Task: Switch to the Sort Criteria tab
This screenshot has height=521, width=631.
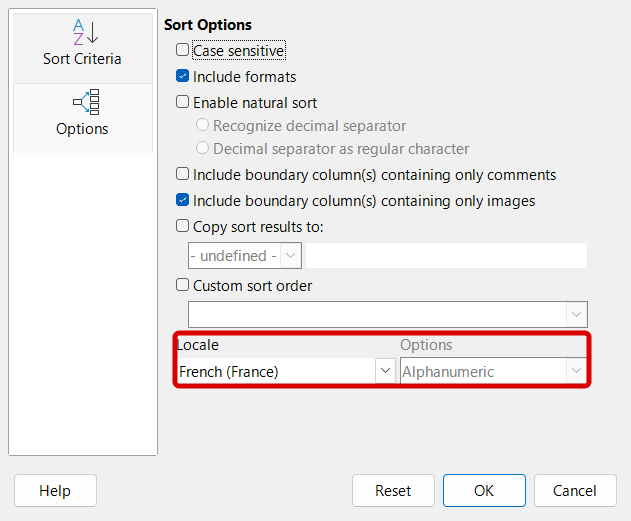Action: [82, 59]
